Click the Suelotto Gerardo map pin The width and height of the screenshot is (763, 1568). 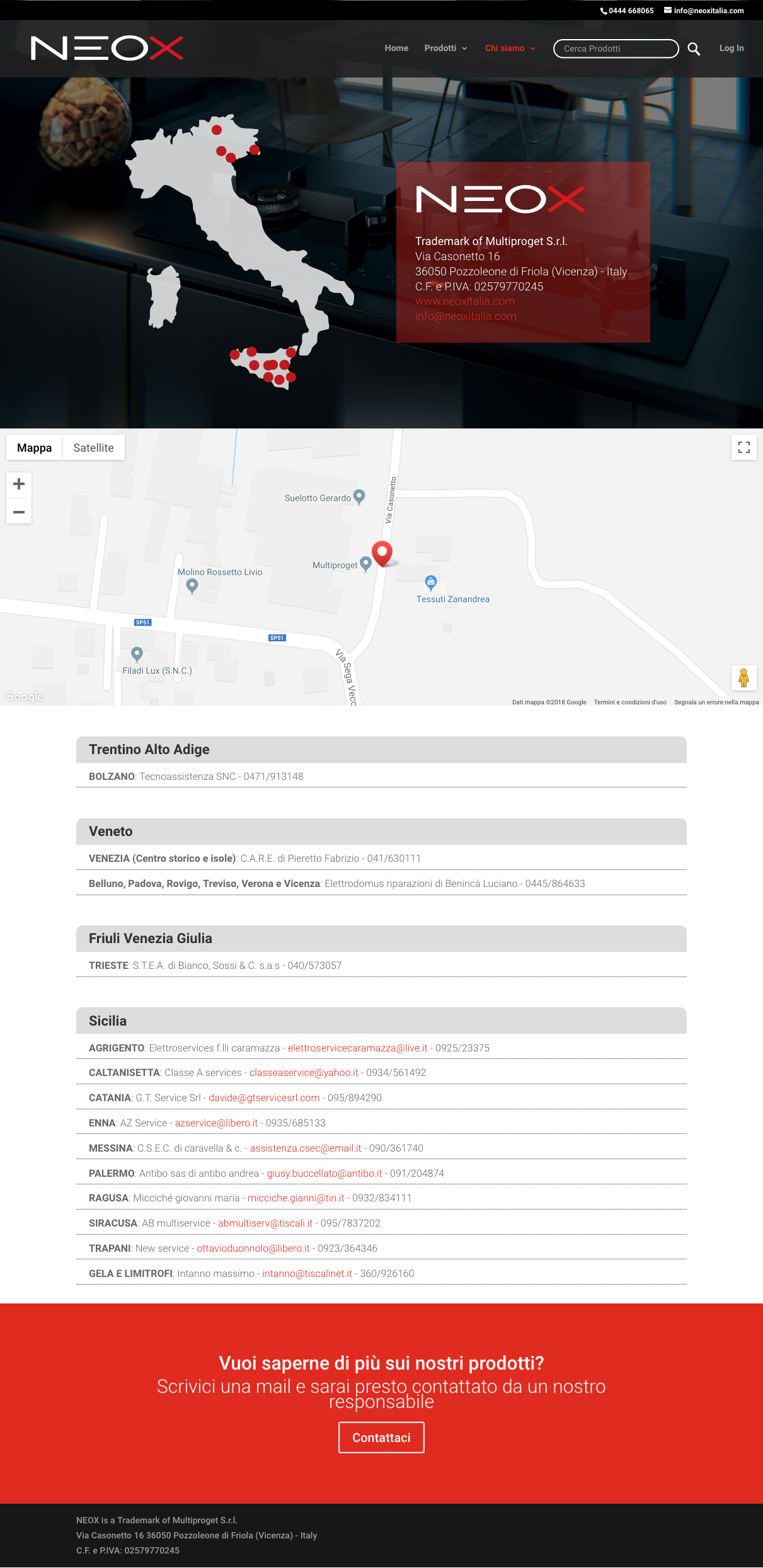click(x=359, y=496)
